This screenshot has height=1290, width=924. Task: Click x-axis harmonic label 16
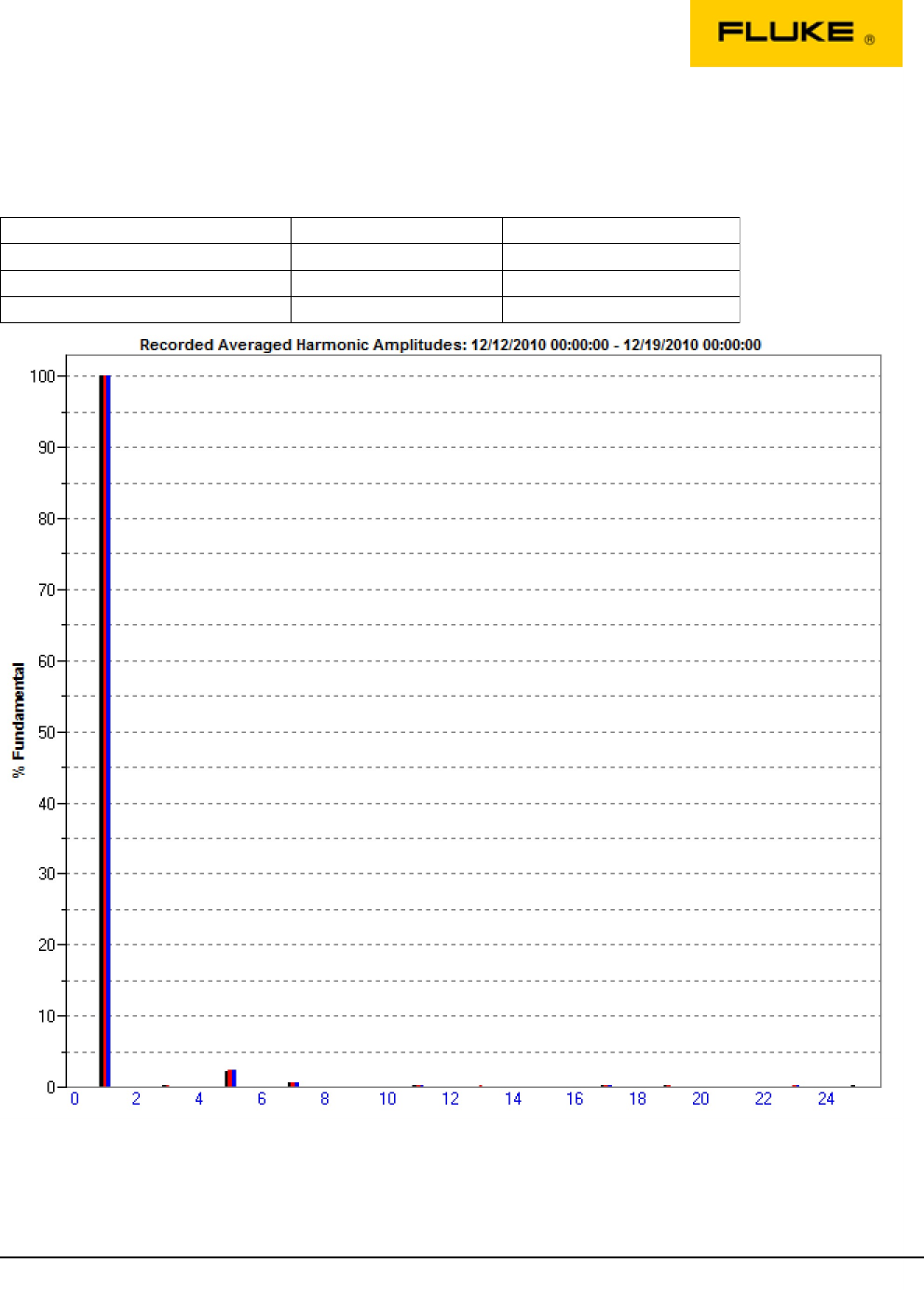pyautogui.click(x=575, y=1099)
